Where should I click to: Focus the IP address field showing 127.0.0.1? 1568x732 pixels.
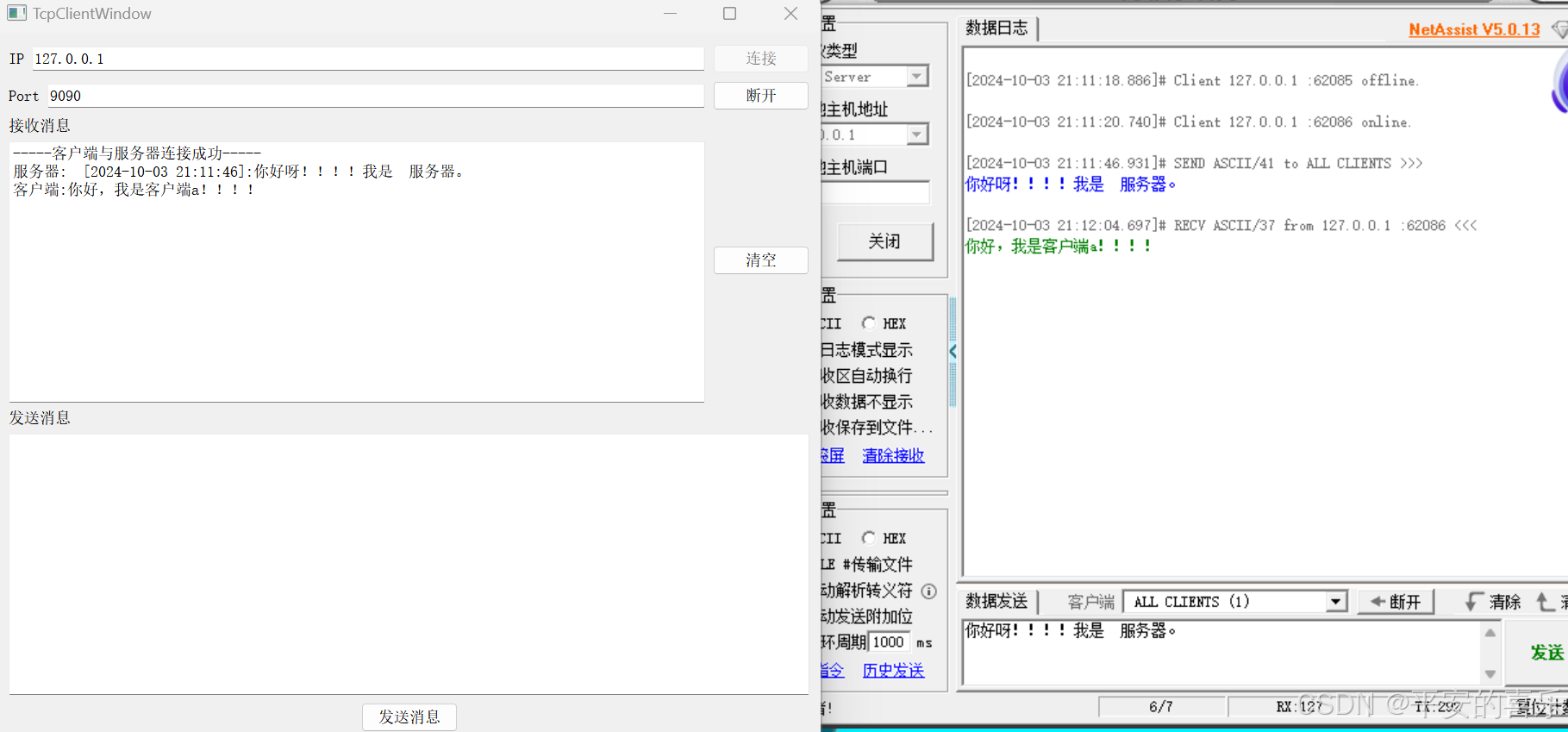pyautogui.click(x=368, y=59)
